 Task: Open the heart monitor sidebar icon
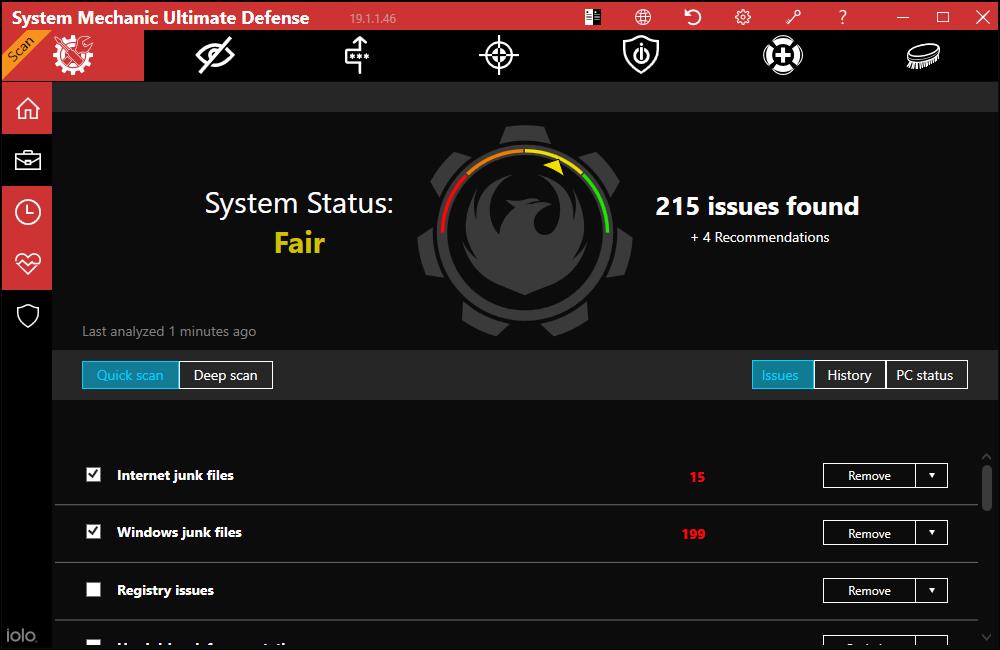pos(27,264)
